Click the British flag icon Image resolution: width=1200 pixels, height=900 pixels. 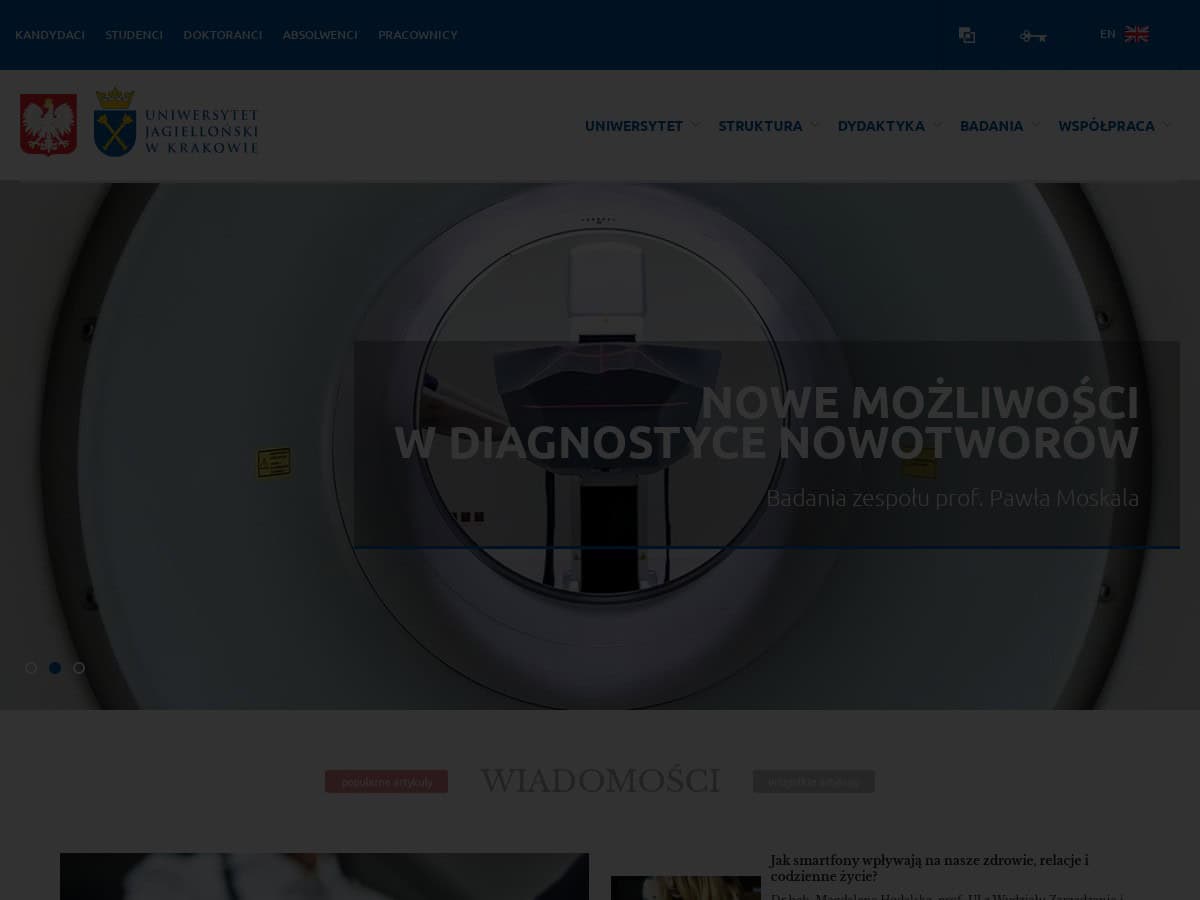[1137, 34]
